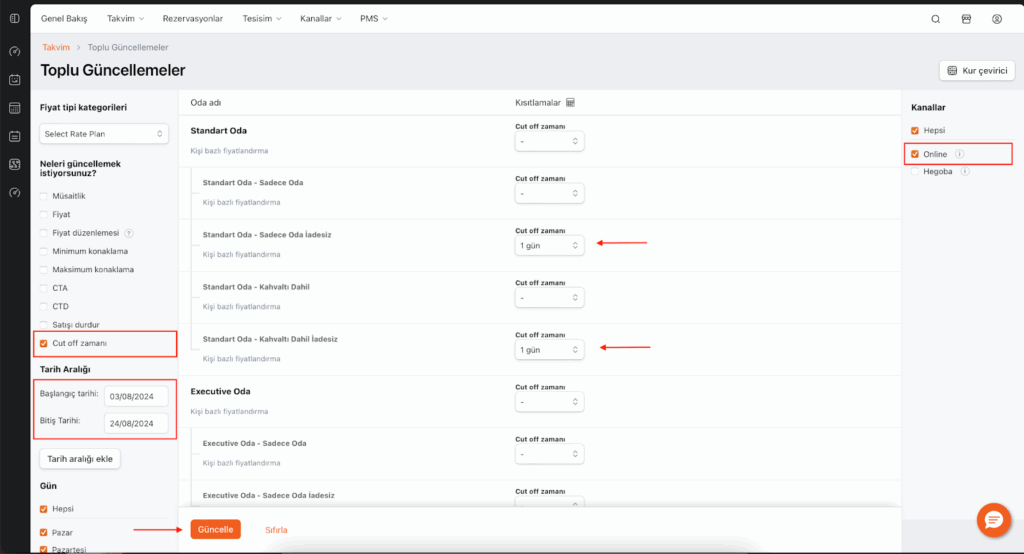Uncheck the Cut off zamanı checkbox
The image size is (1024, 554).
pyautogui.click(x=43, y=343)
